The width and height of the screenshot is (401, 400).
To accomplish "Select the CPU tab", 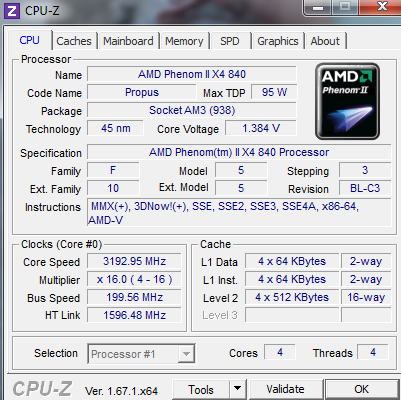I will [x=30, y=40].
